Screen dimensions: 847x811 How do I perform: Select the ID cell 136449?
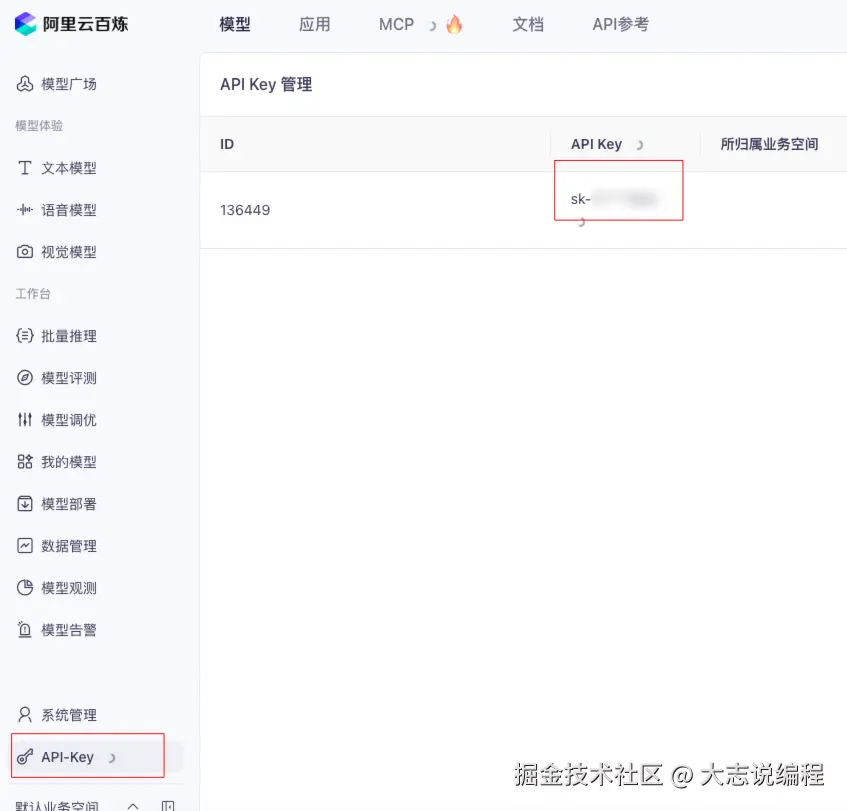click(245, 210)
